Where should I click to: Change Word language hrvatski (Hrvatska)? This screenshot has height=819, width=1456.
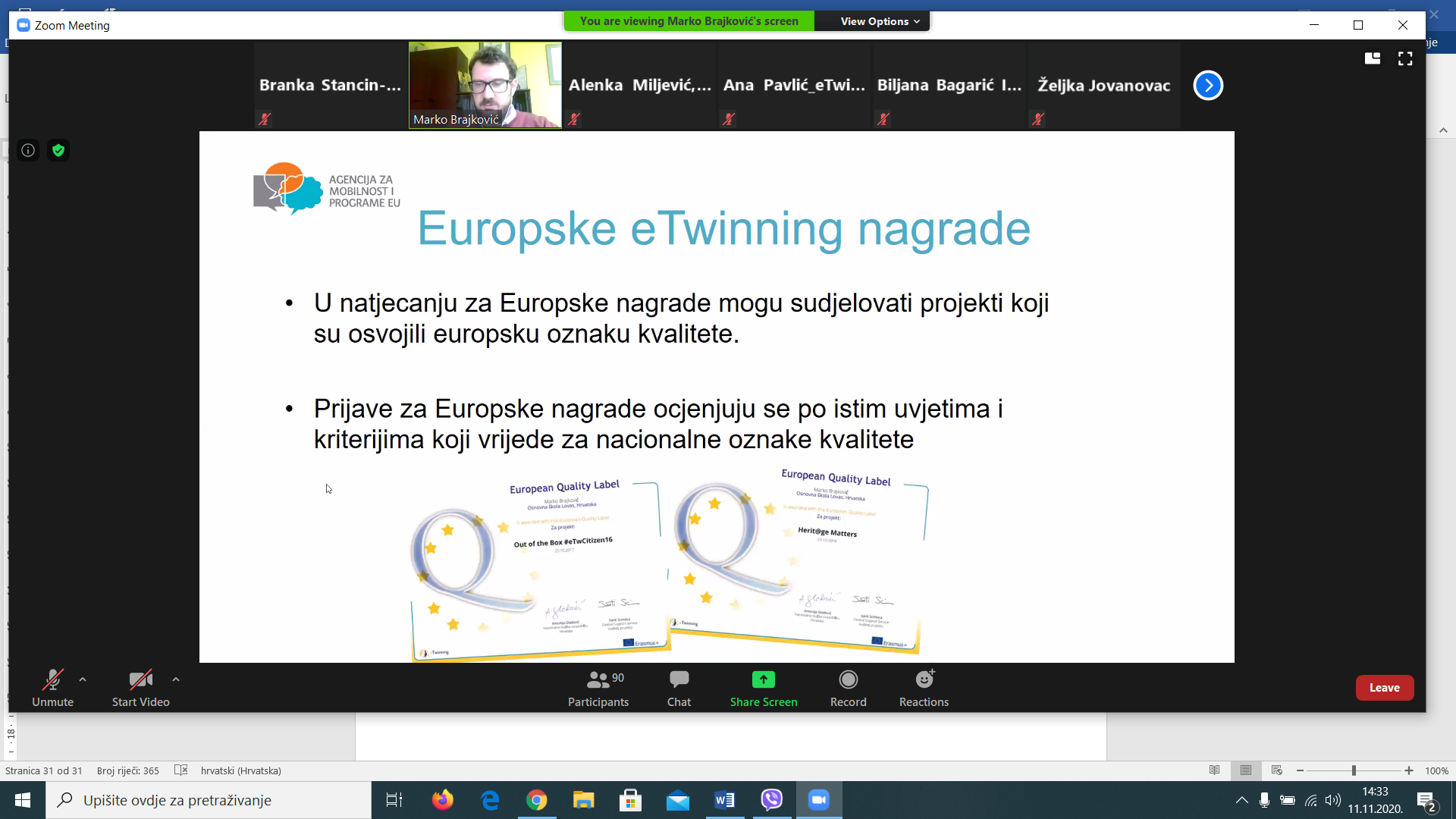(241, 770)
